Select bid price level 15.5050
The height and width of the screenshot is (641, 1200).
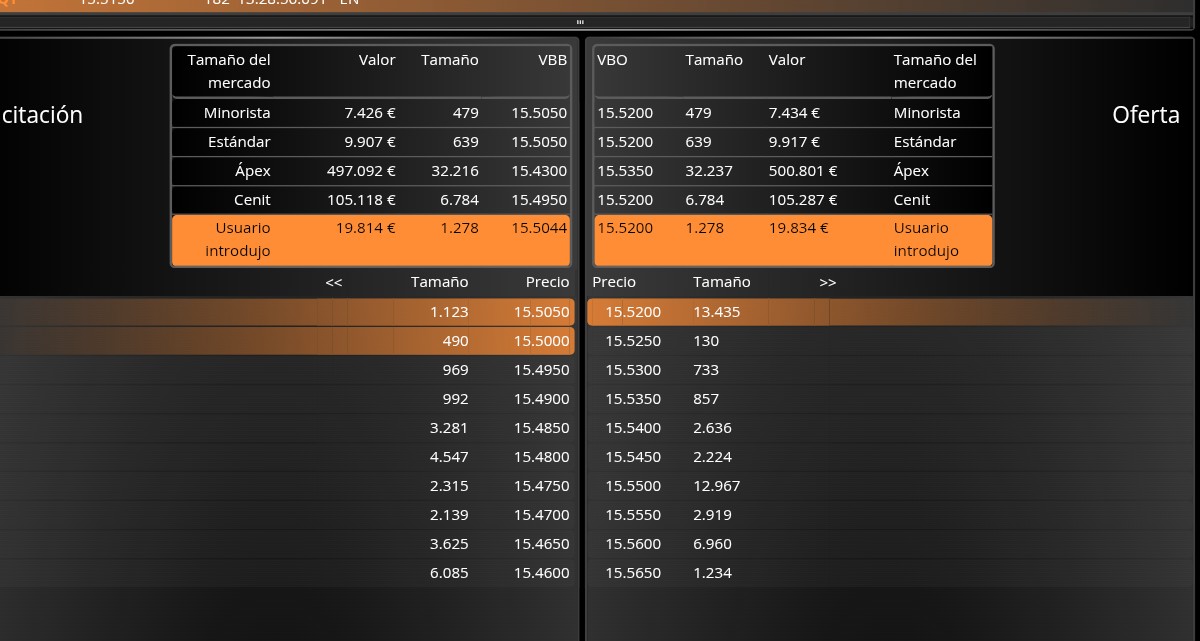287,312
